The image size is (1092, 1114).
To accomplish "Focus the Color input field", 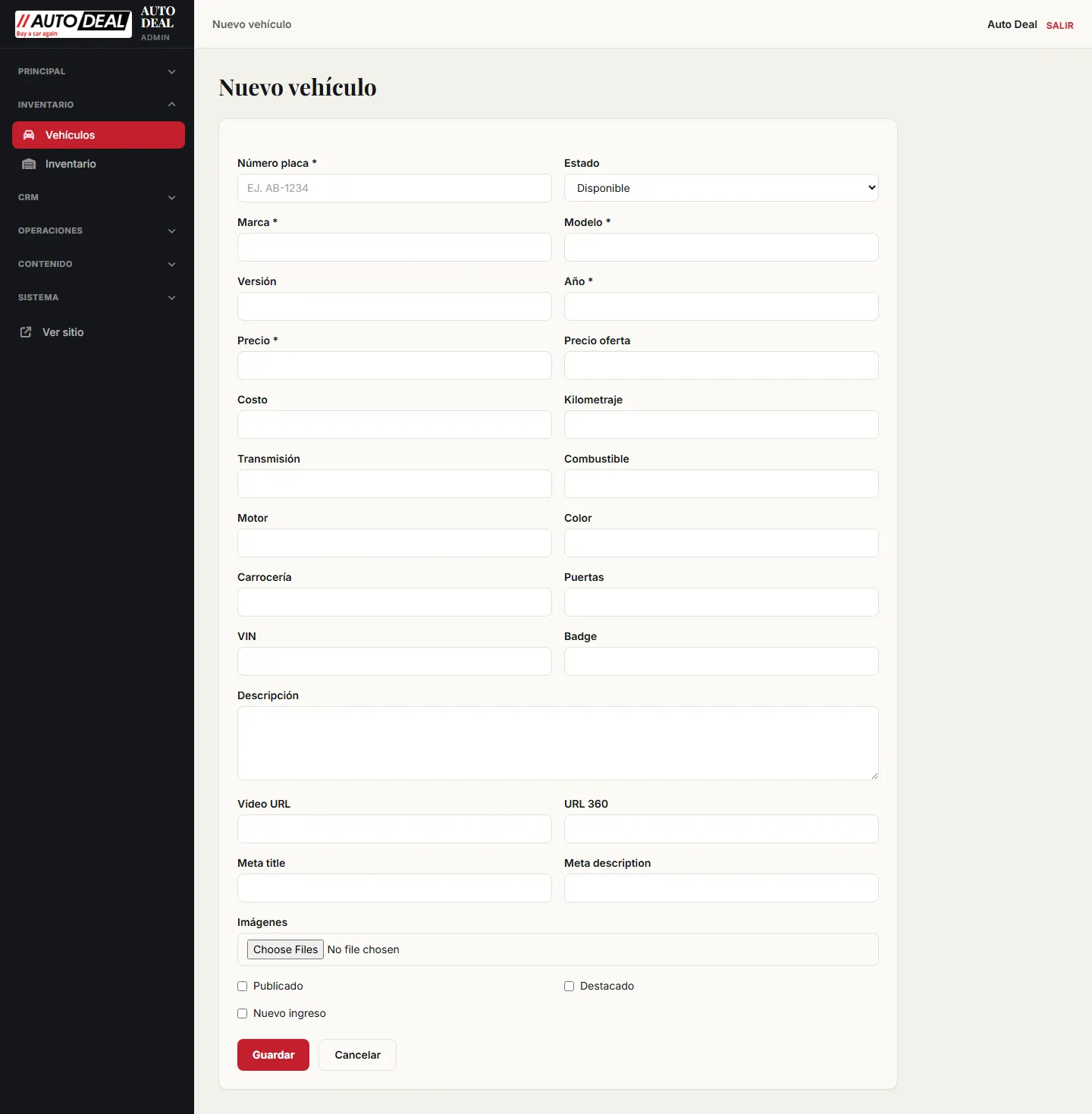I will pos(721,543).
